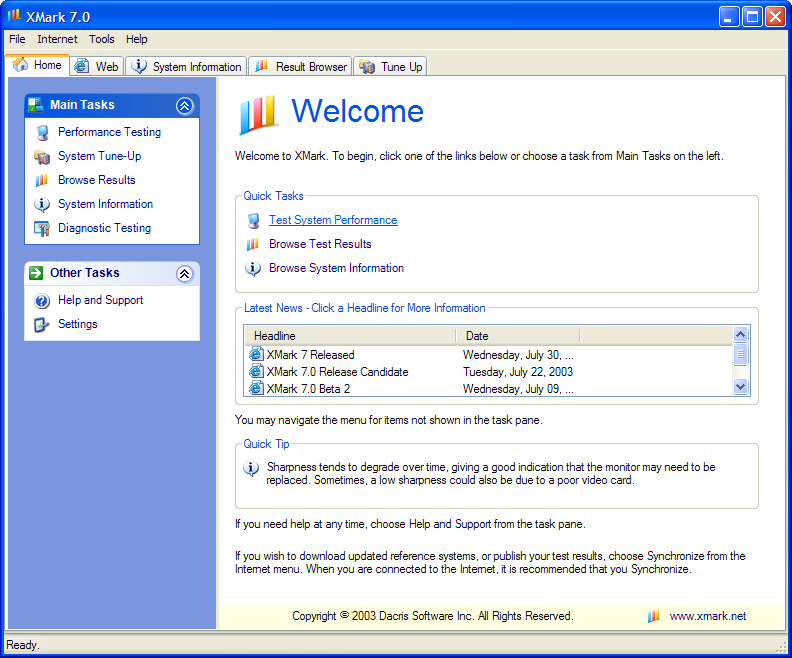This screenshot has height=658, width=792.
Task: Sort news by the Headline column header
Action: tap(350, 336)
